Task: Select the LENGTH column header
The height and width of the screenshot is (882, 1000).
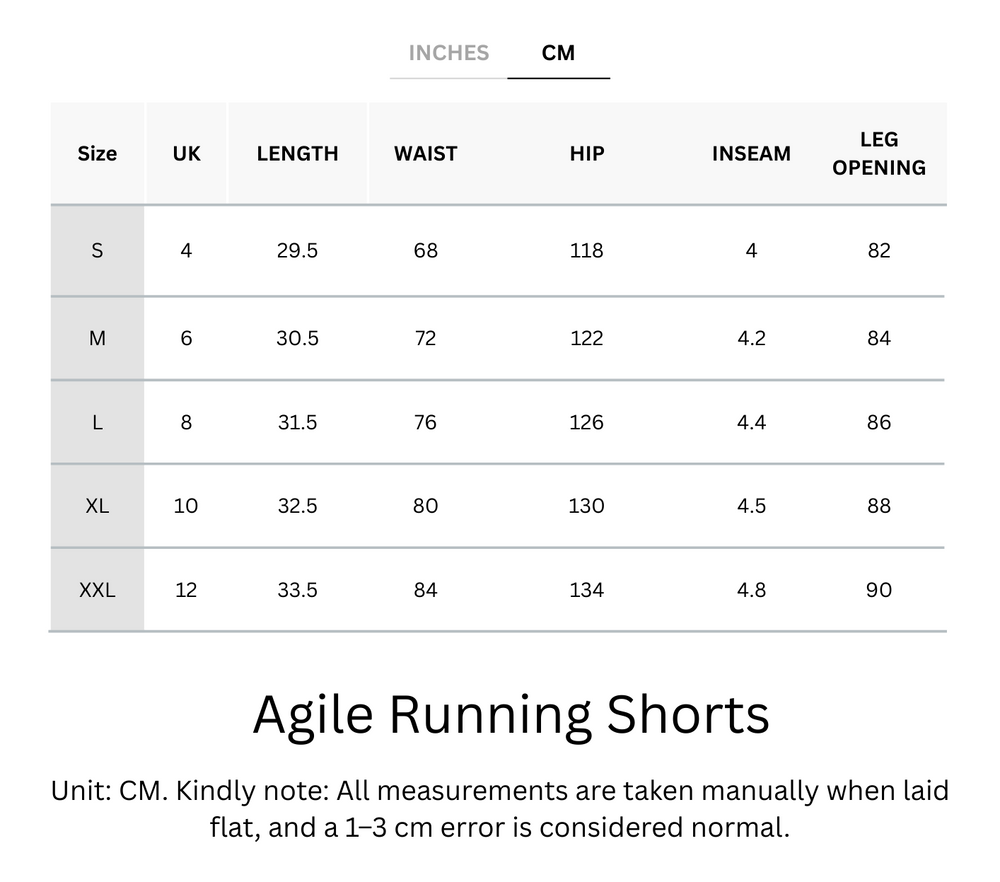Action: click(x=297, y=153)
